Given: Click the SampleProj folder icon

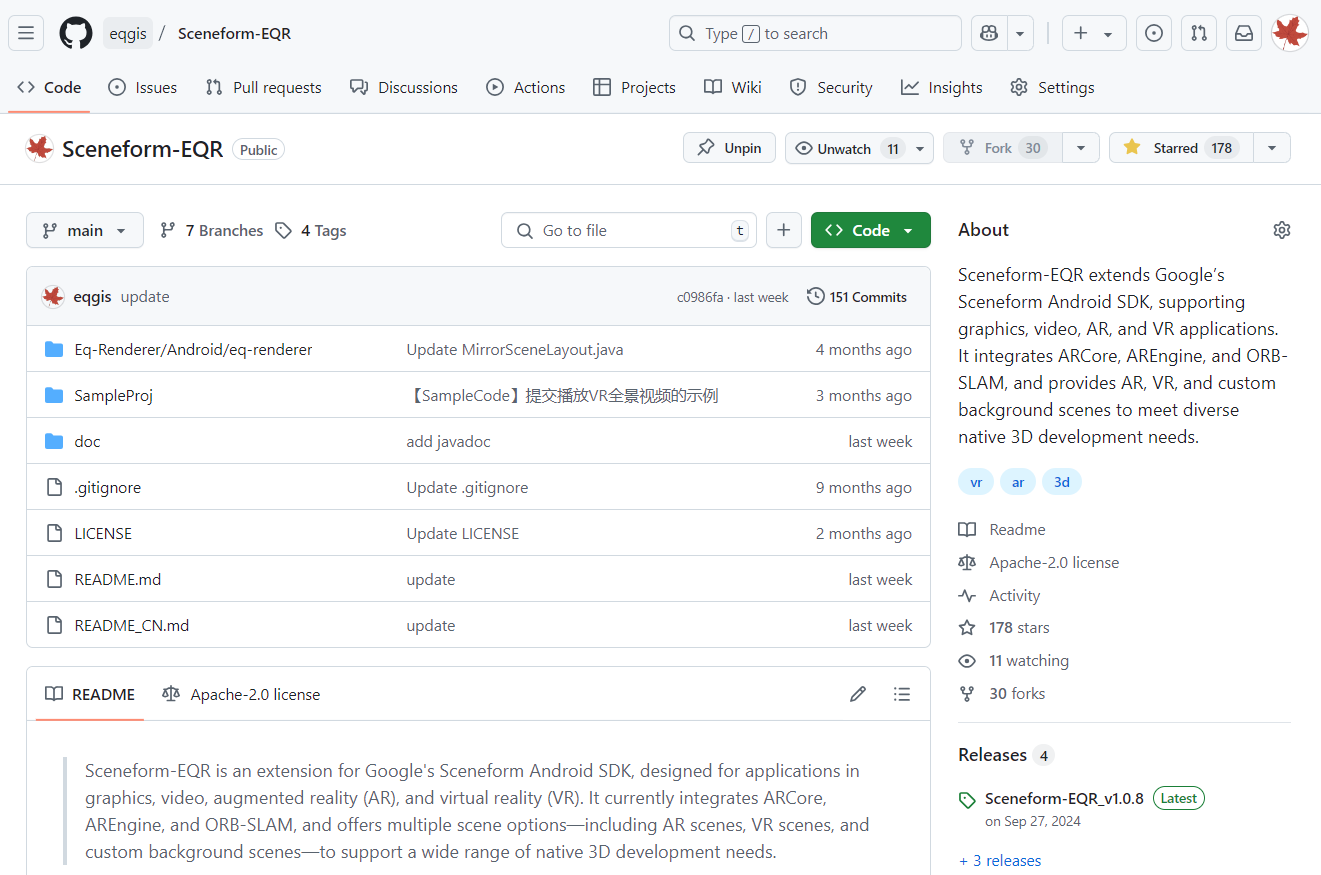Looking at the screenshot, I should click(55, 395).
